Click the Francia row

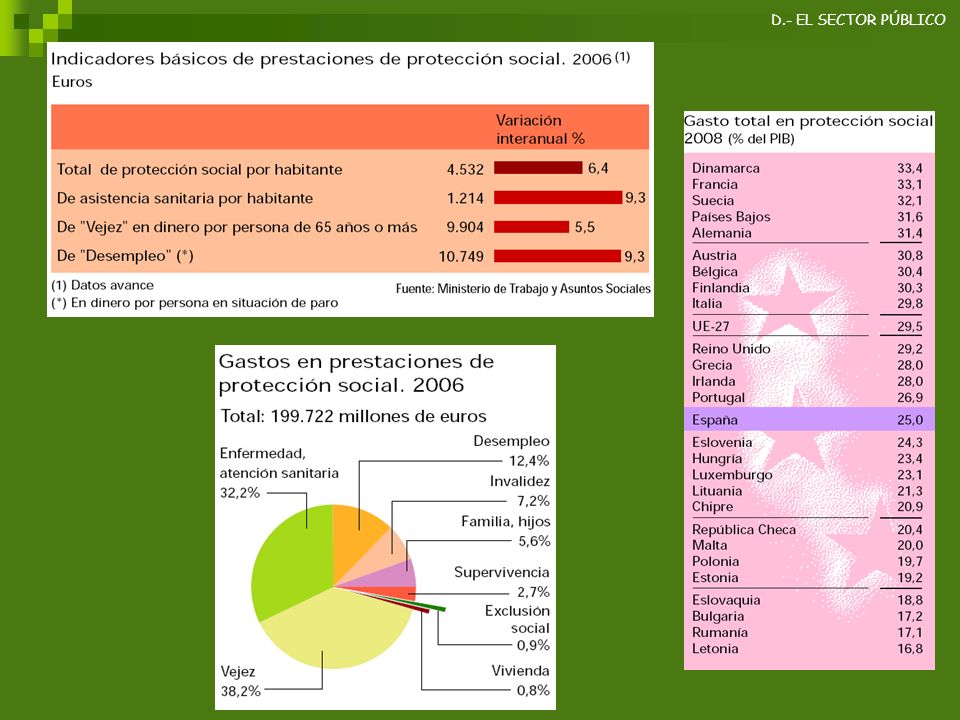click(x=807, y=184)
